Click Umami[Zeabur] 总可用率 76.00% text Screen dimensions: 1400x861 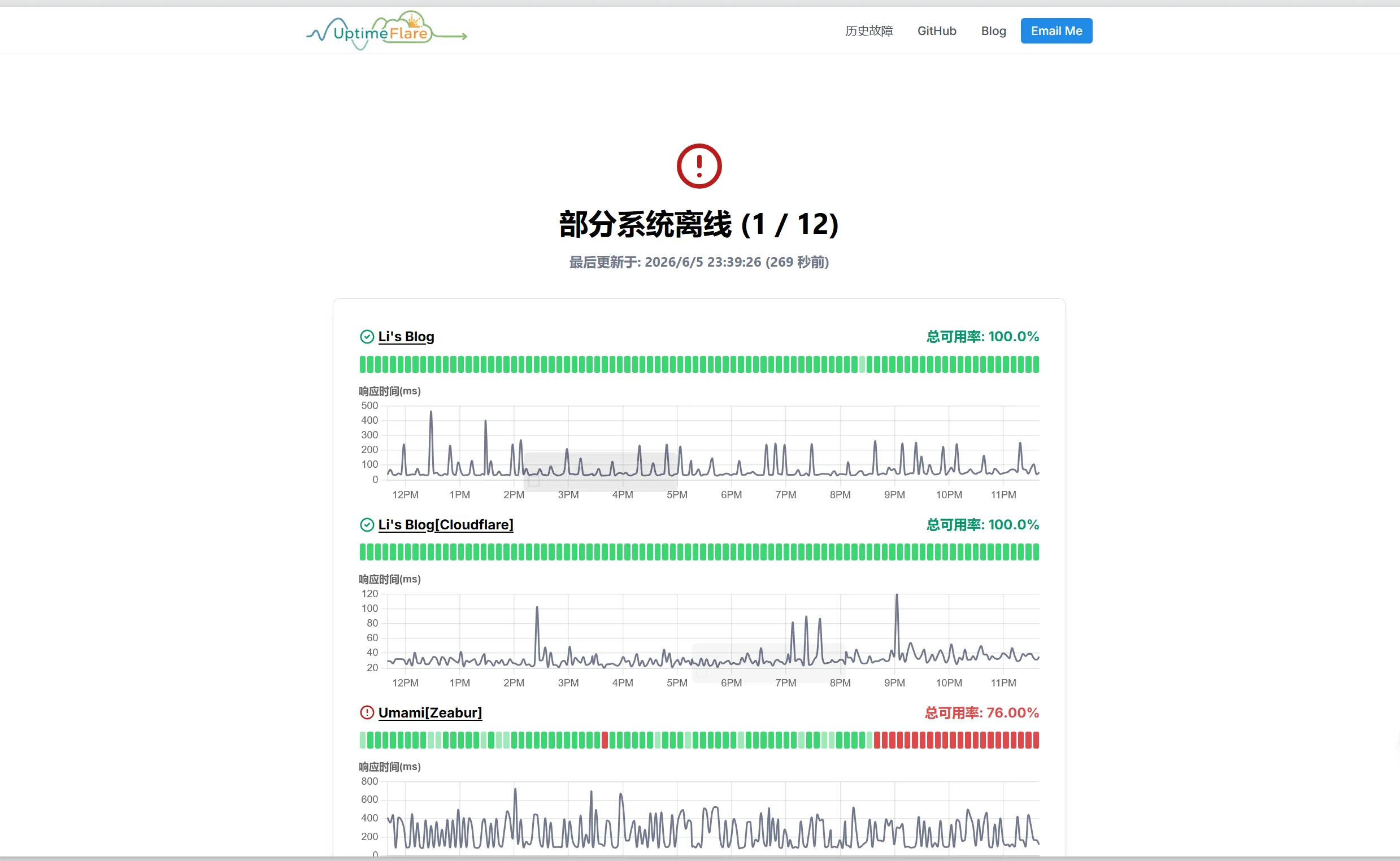[x=981, y=712]
